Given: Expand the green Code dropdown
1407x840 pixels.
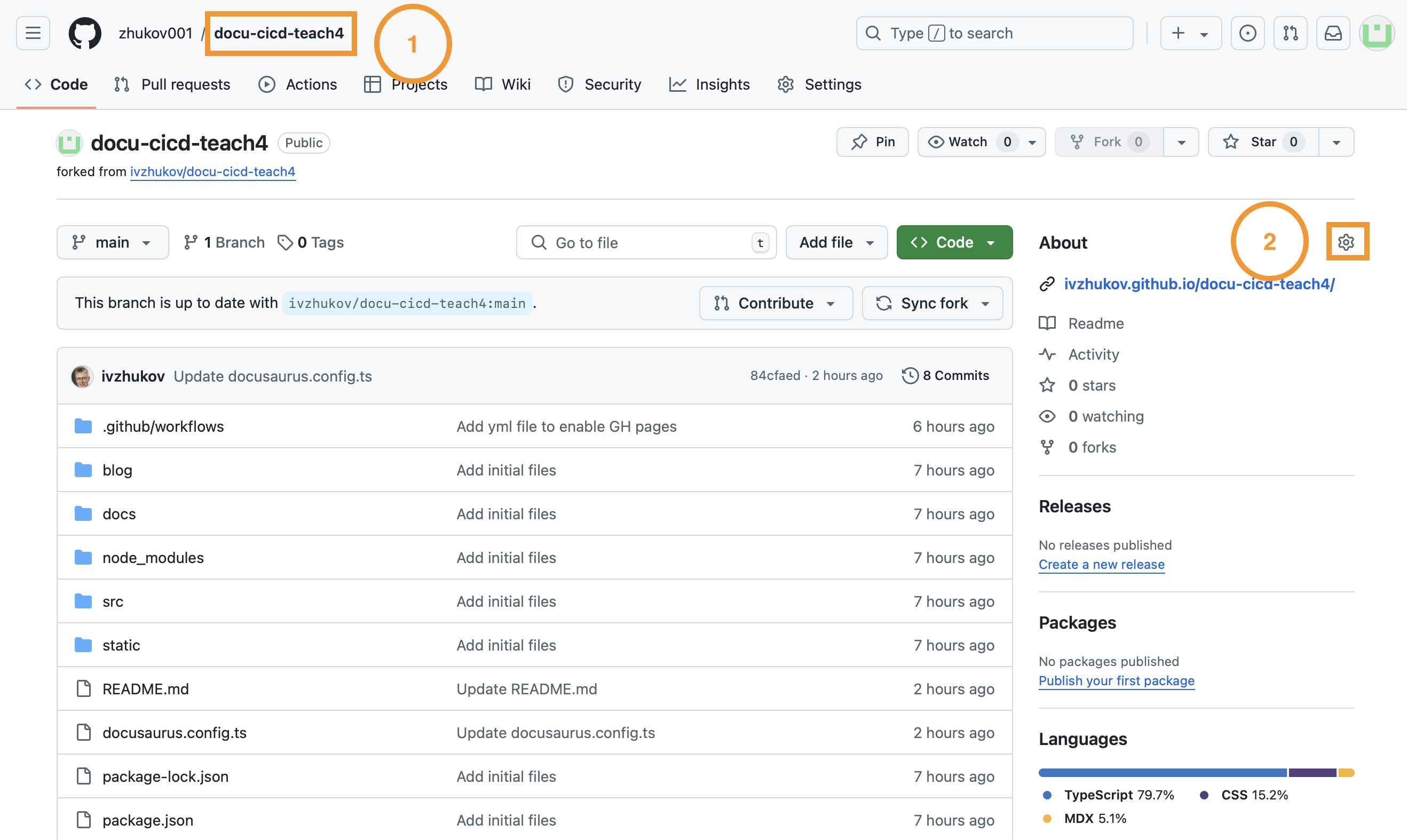Looking at the screenshot, I should pos(954,243).
